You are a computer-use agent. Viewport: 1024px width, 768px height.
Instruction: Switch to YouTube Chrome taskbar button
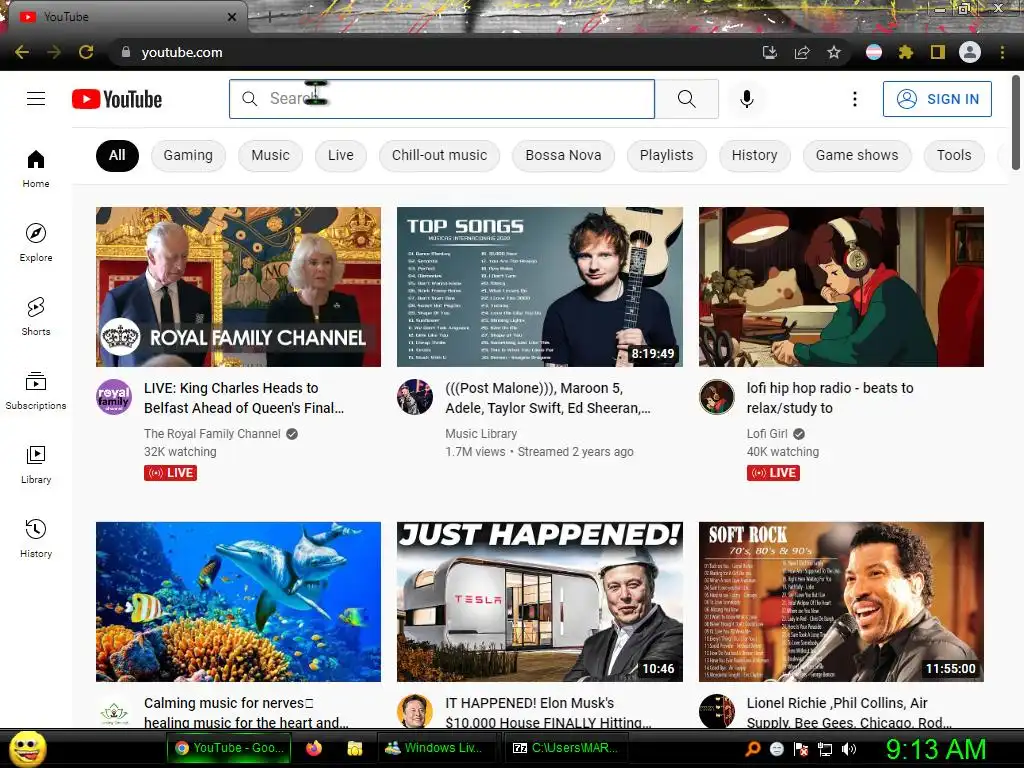coord(229,748)
